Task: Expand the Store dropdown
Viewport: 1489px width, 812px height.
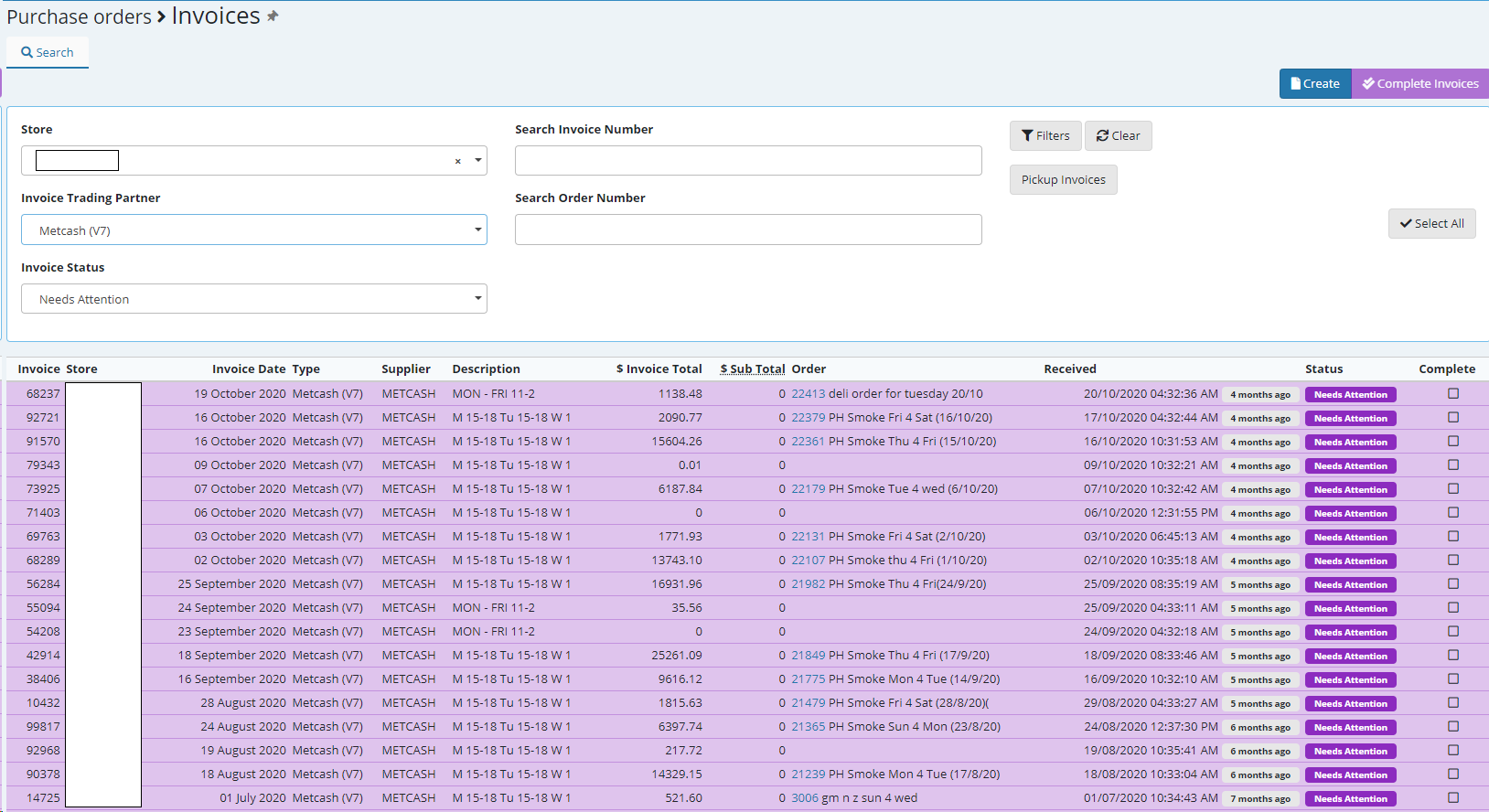Action: [x=477, y=160]
